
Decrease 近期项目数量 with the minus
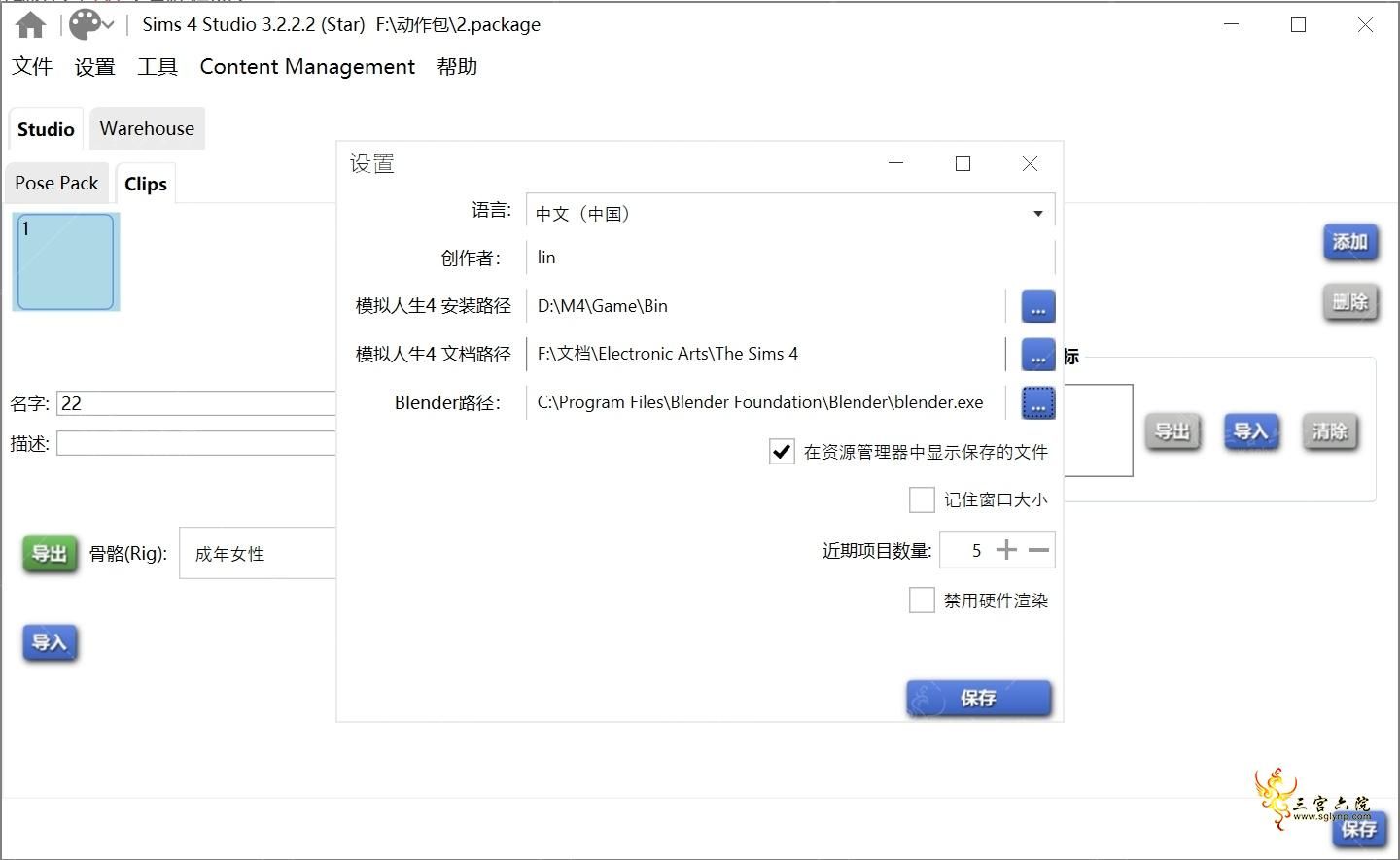1038,550
